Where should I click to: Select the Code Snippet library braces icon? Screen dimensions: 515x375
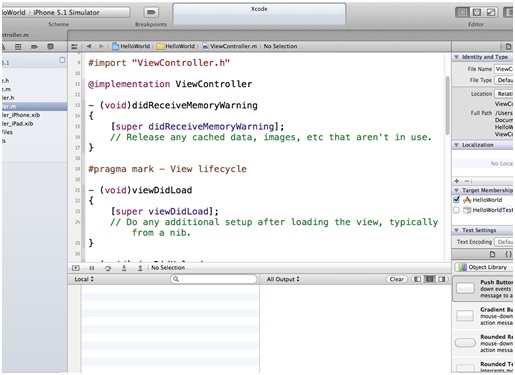[508, 254]
